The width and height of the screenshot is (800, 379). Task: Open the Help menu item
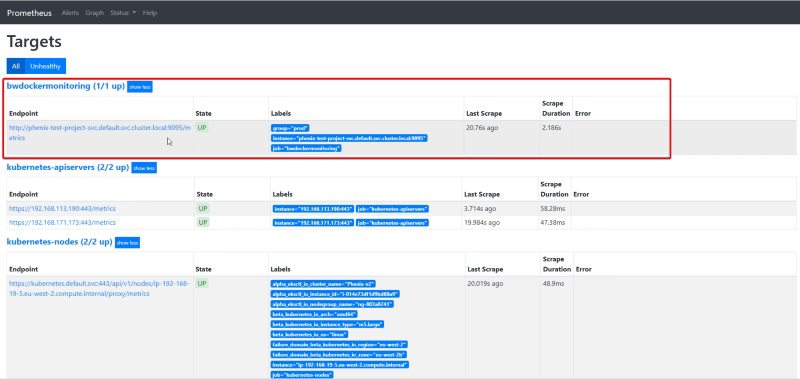[x=150, y=13]
